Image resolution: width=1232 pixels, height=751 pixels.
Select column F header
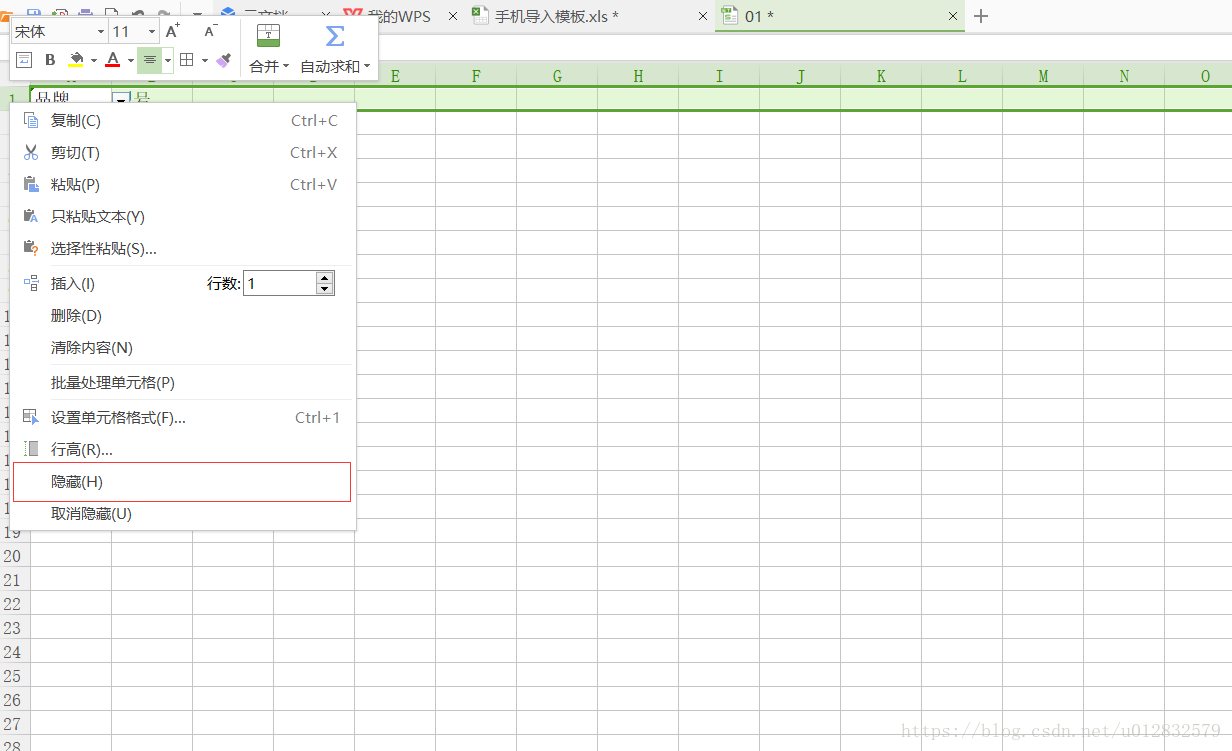pyautogui.click(x=476, y=76)
